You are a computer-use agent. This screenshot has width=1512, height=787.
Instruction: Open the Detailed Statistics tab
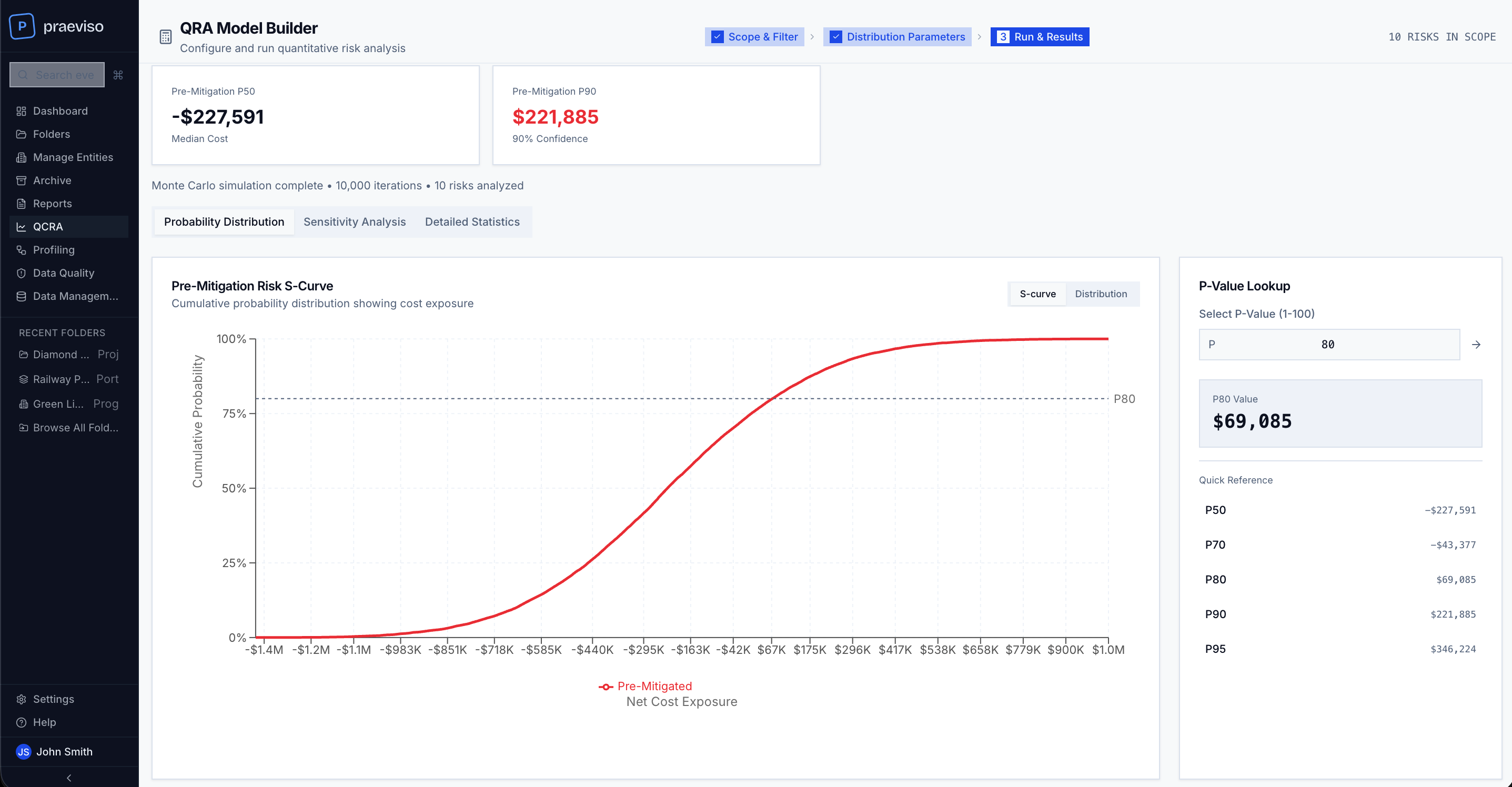click(472, 222)
